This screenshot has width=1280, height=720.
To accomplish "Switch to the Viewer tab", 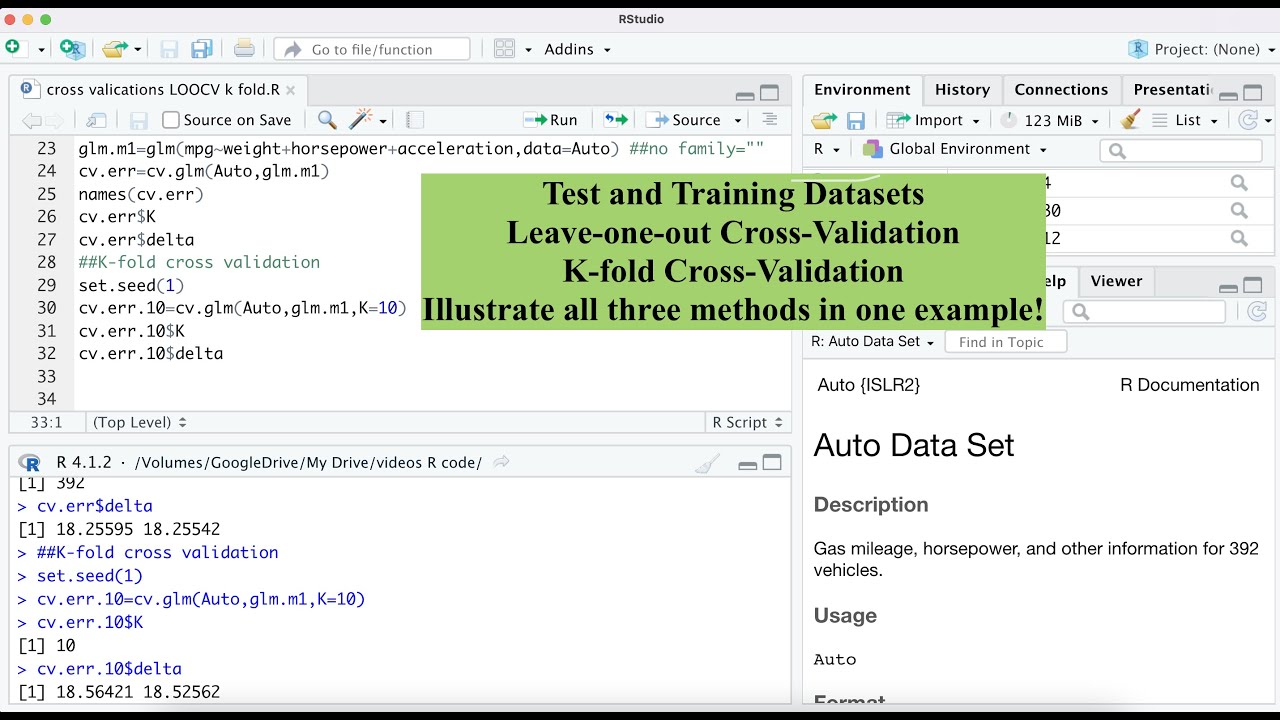I will [x=1116, y=281].
